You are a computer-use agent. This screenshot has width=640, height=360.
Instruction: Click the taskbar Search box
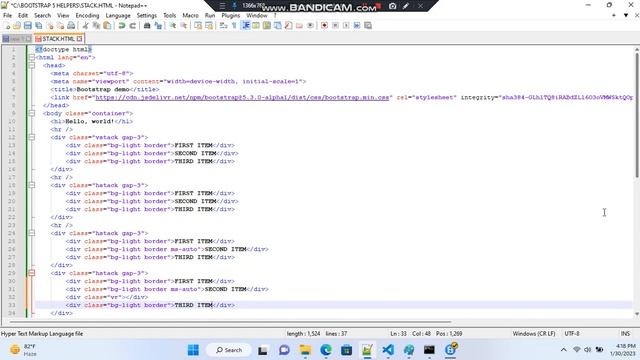pyautogui.click(x=229, y=350)
